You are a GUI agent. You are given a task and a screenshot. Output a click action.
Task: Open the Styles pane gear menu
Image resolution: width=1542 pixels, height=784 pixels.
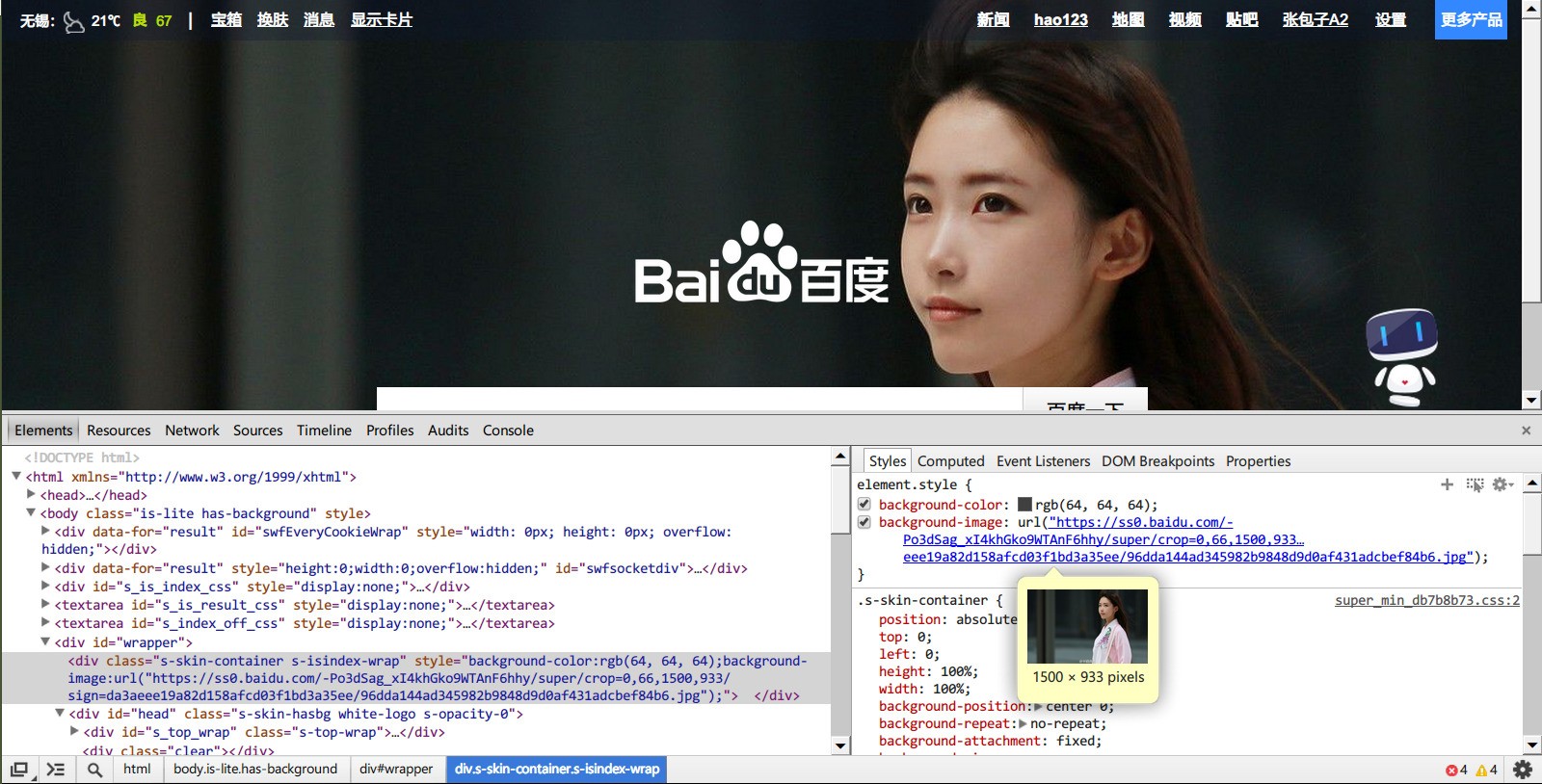pos(1502,484)
